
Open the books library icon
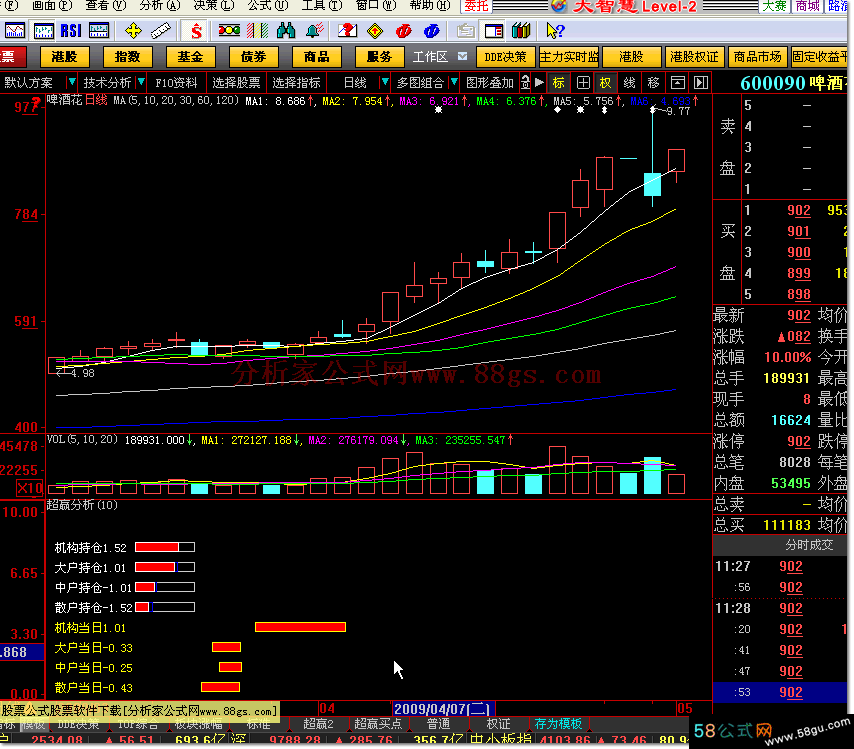[521, 31]
